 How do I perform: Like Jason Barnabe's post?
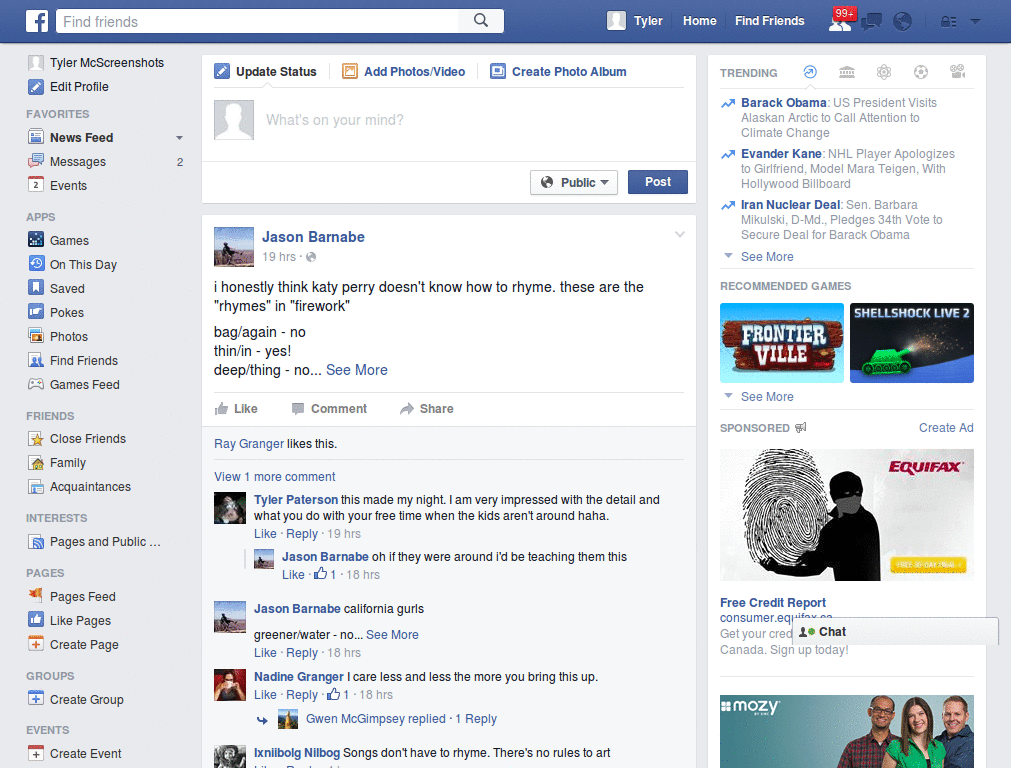coord(236,409)
